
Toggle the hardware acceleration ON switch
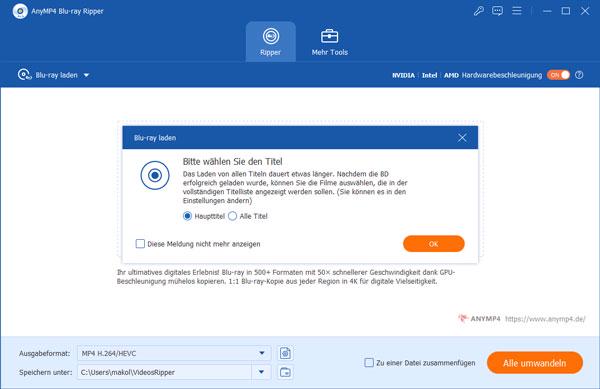coord(558,75)
